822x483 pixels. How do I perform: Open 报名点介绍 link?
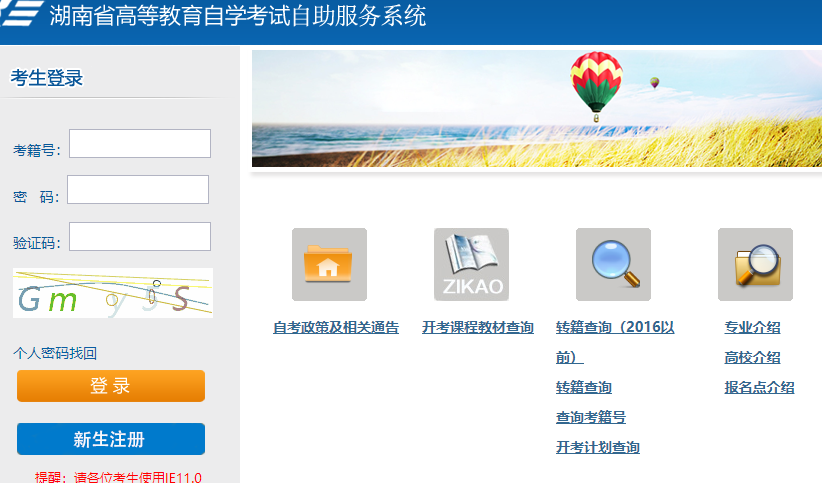point(759,388)
